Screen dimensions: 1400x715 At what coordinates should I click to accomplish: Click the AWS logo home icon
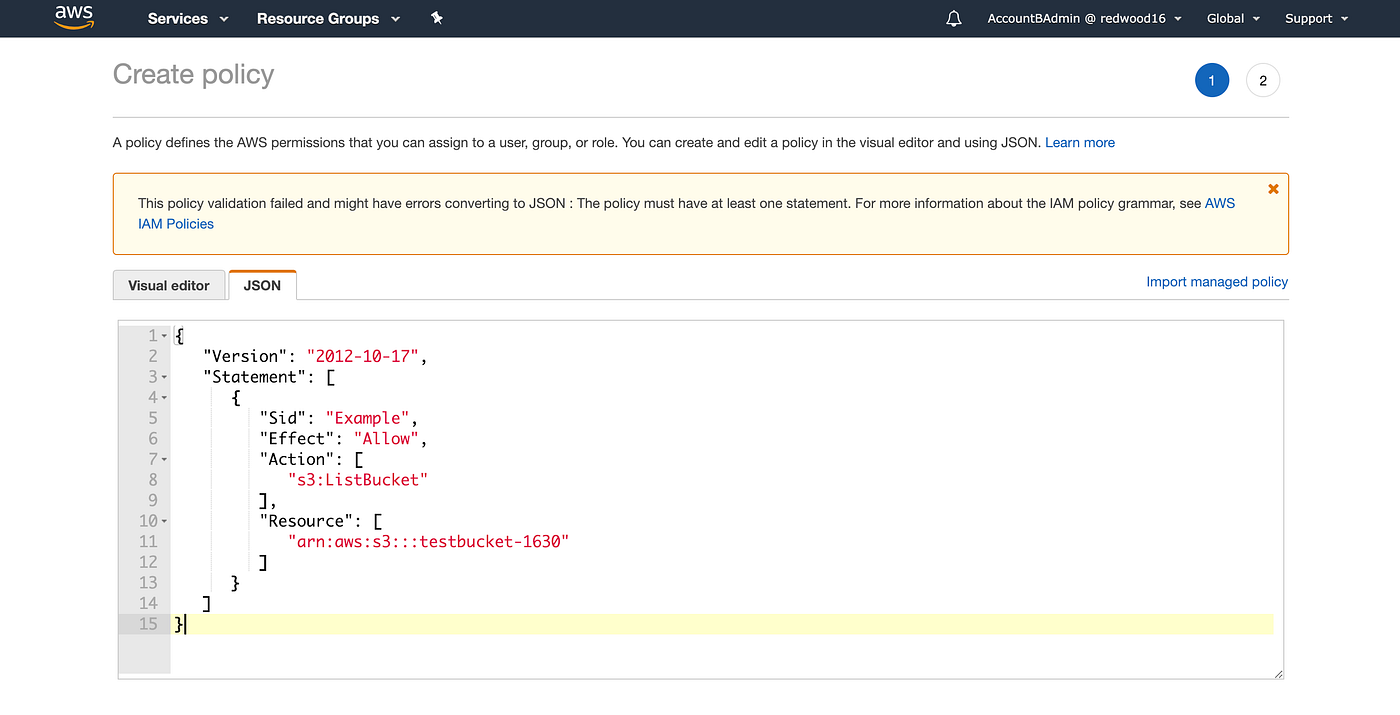74,17
